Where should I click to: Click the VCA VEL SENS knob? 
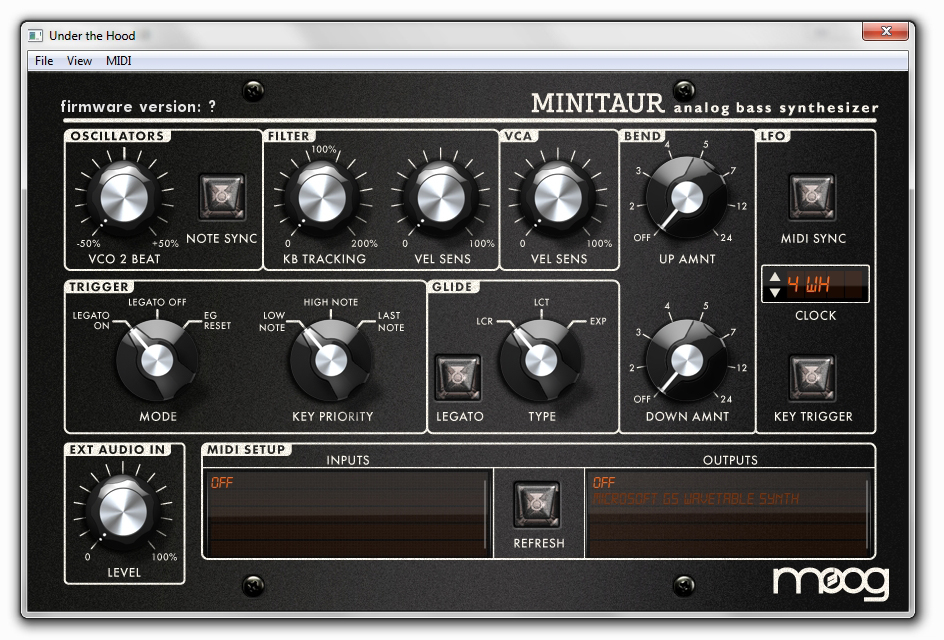click(558, 196)
